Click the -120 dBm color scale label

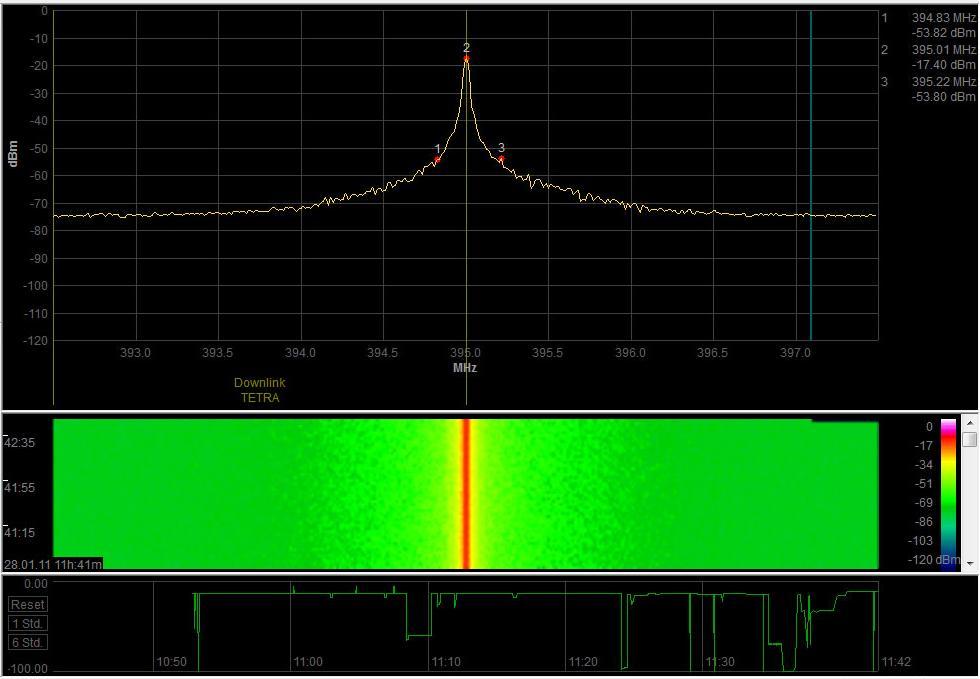point(932,560)
